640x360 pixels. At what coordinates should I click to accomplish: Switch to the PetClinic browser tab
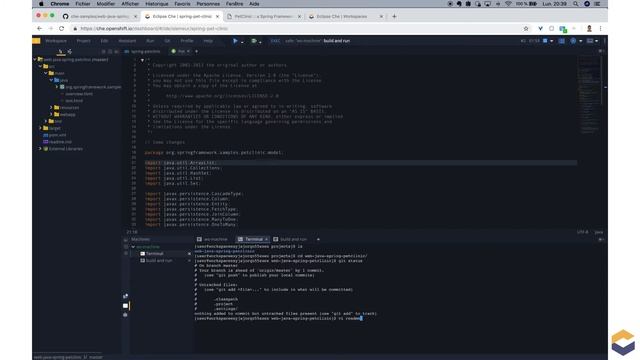pyautogui.click(x=263, y=16)
